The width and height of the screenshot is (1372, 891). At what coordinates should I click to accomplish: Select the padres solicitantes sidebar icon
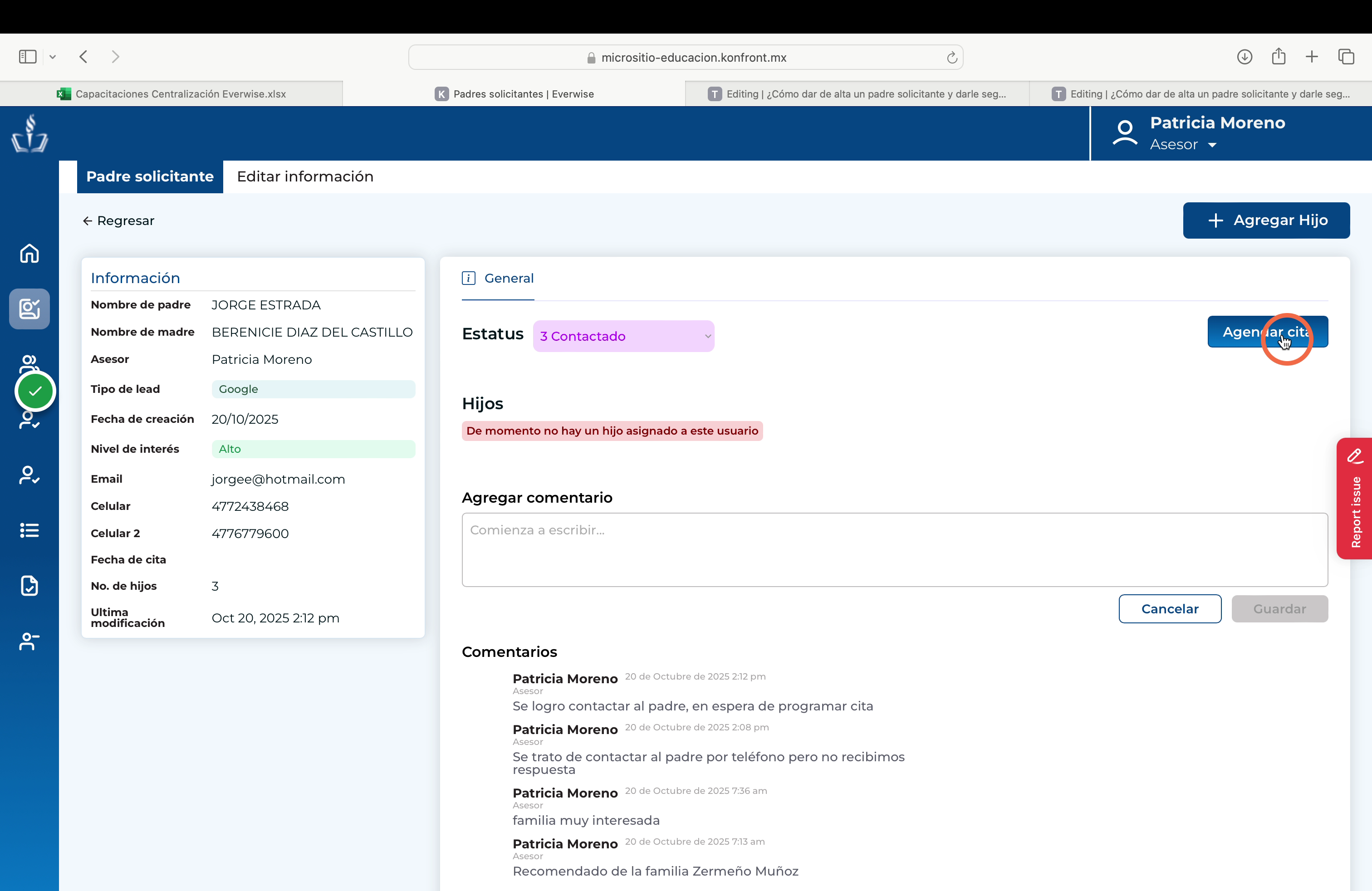click(29, 309)
